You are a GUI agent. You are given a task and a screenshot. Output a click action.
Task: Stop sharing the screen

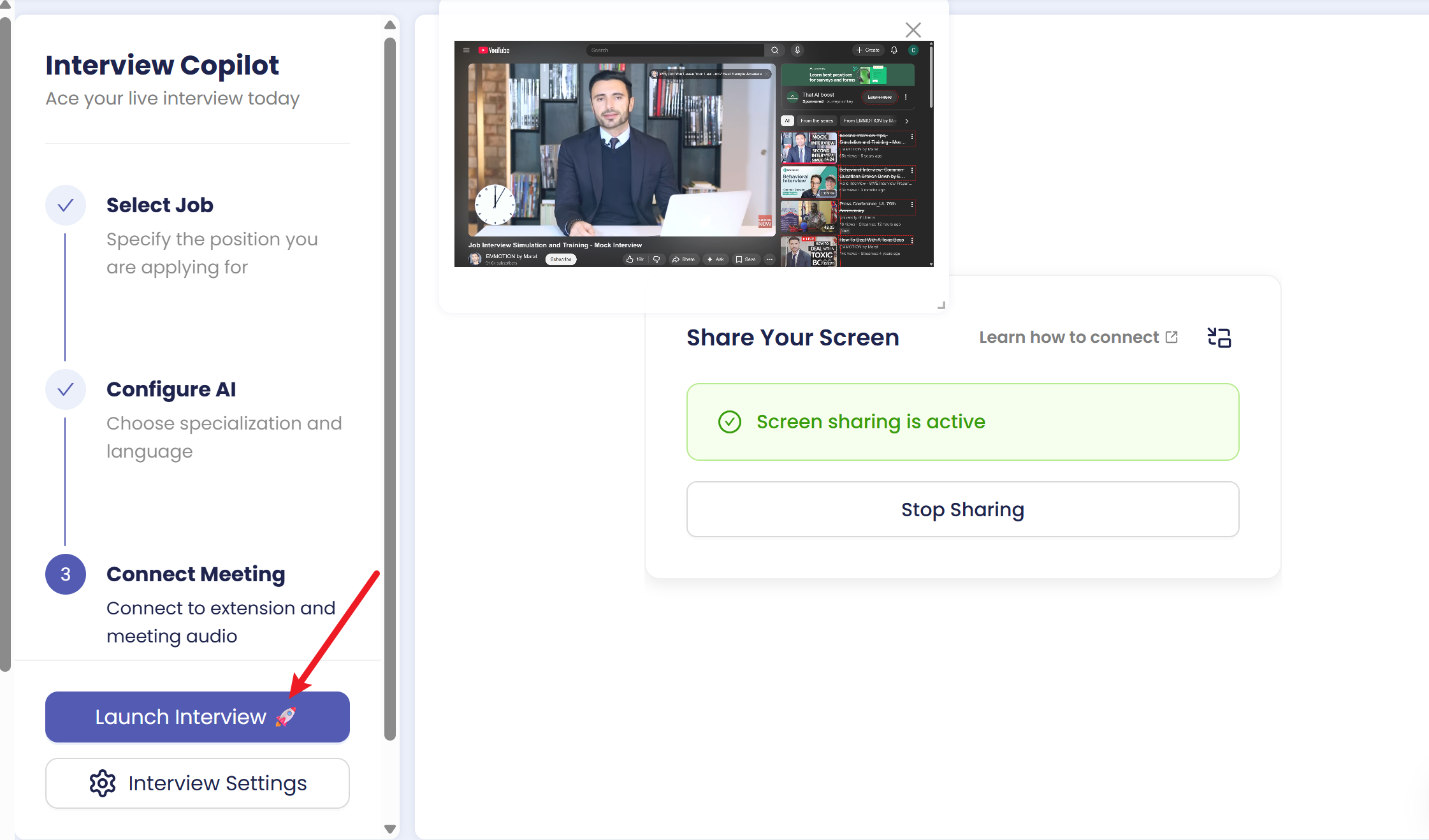[962, 509]
